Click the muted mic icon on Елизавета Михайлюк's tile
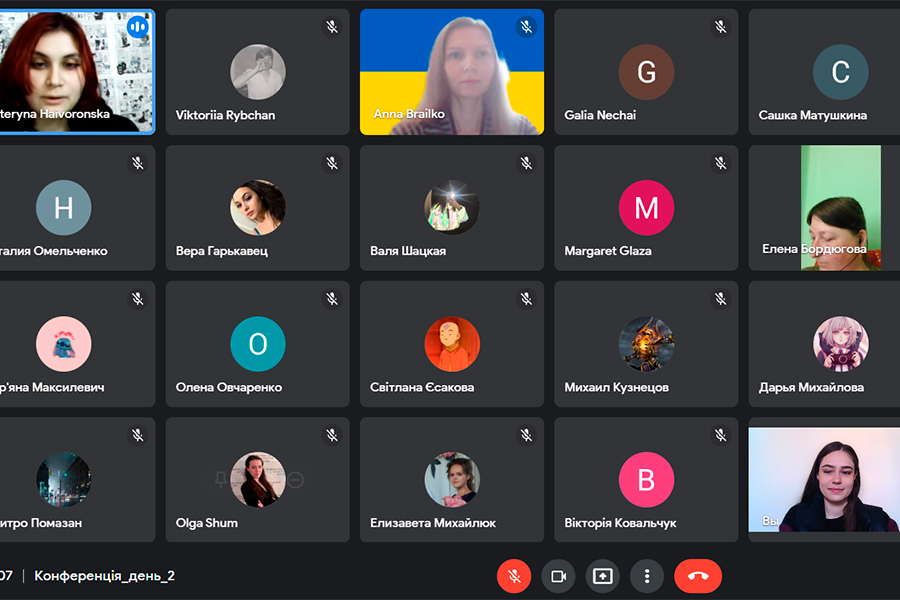Screen dimensions: 900x600 (x=526, y=435)
